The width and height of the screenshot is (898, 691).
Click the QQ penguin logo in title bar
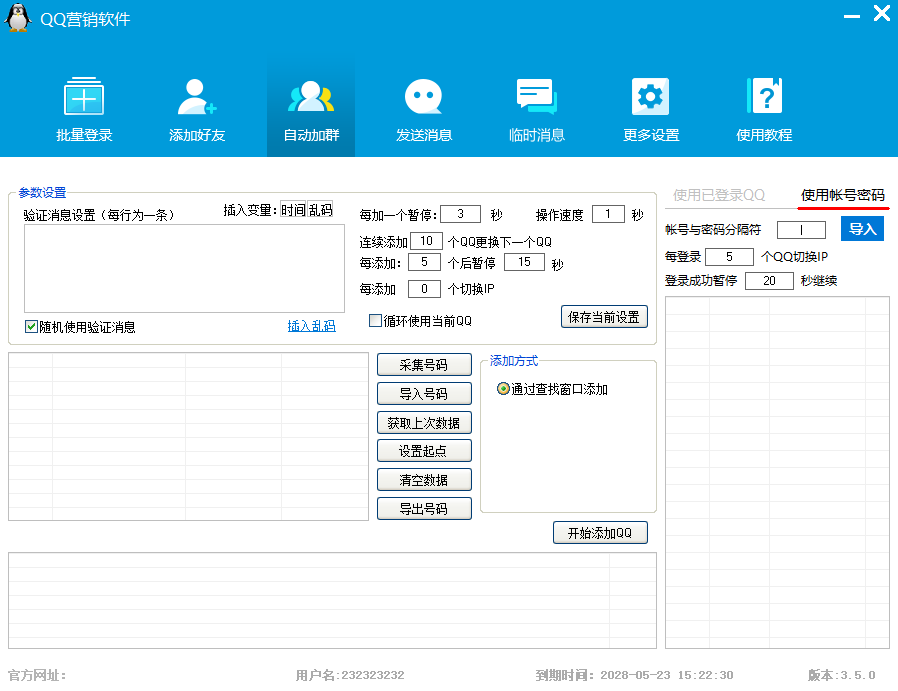[x=18, y=17]
